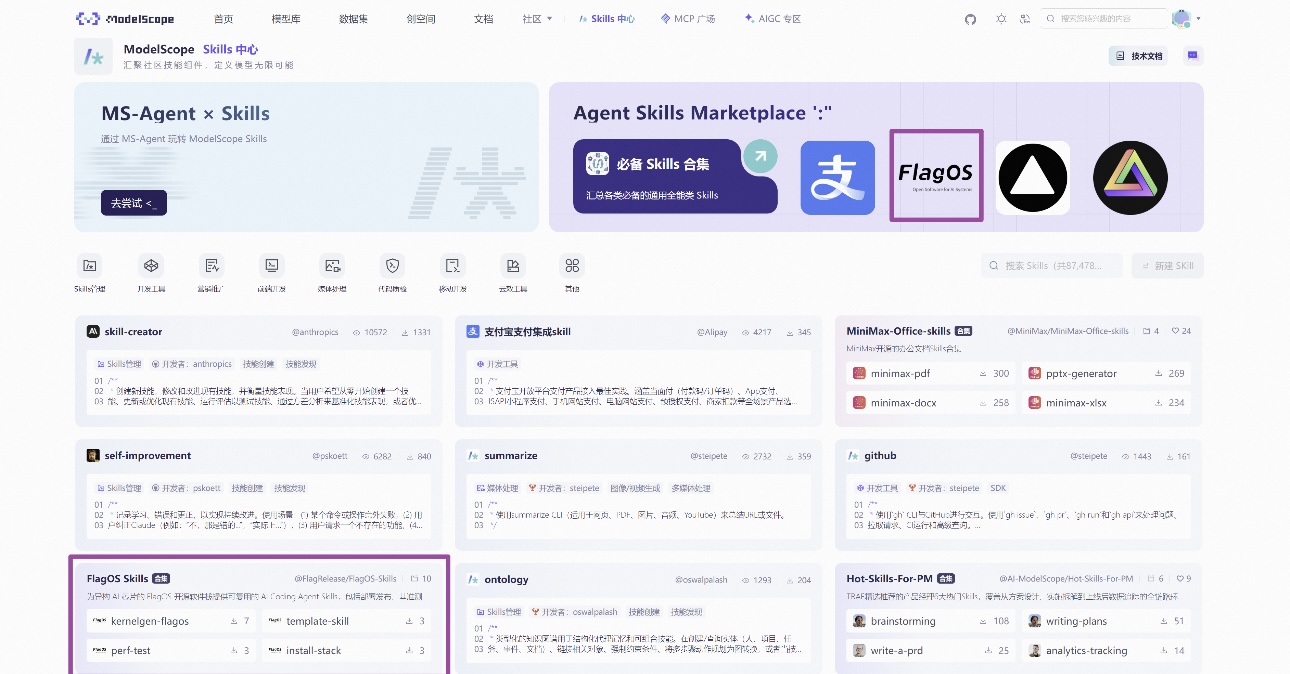Open the minimax-docx skill item
Viewport: 1290px width, 674px height.
(931, 403)
